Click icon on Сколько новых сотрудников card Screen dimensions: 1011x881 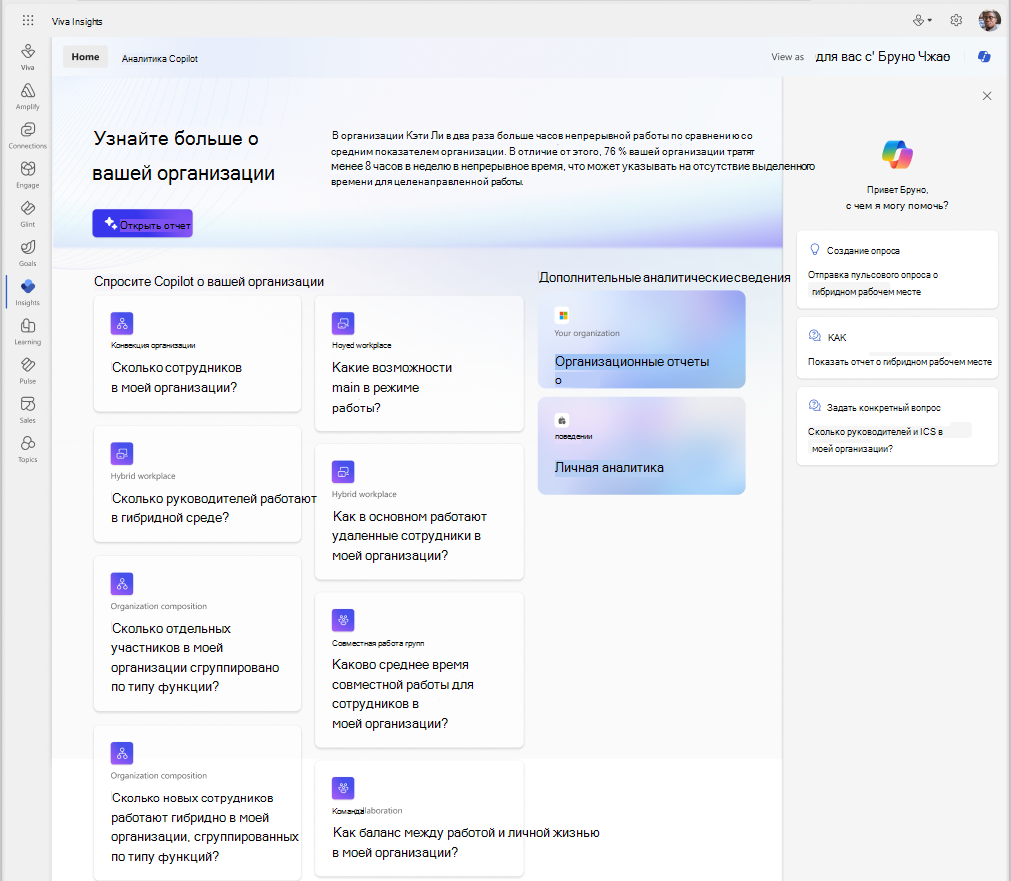click(122, 753)
